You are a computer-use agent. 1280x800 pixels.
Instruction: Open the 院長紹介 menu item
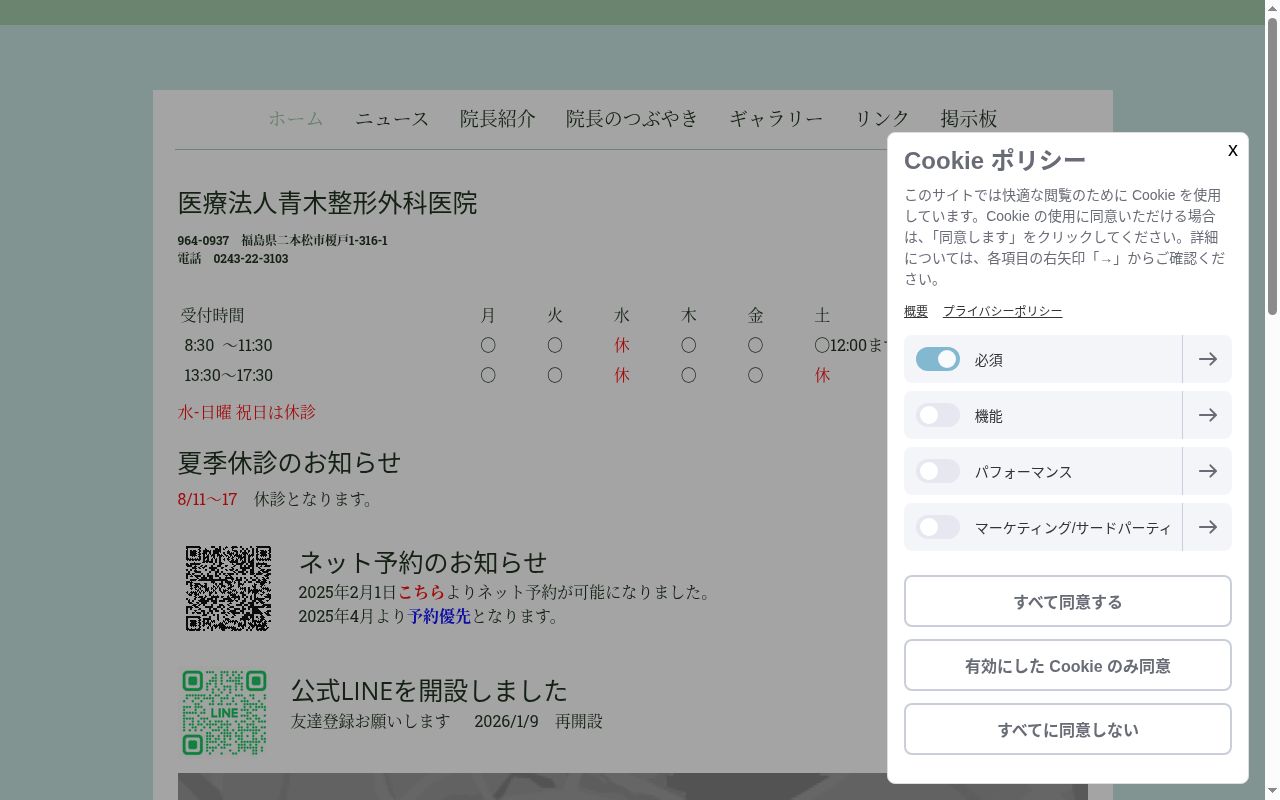pos(498,118)
